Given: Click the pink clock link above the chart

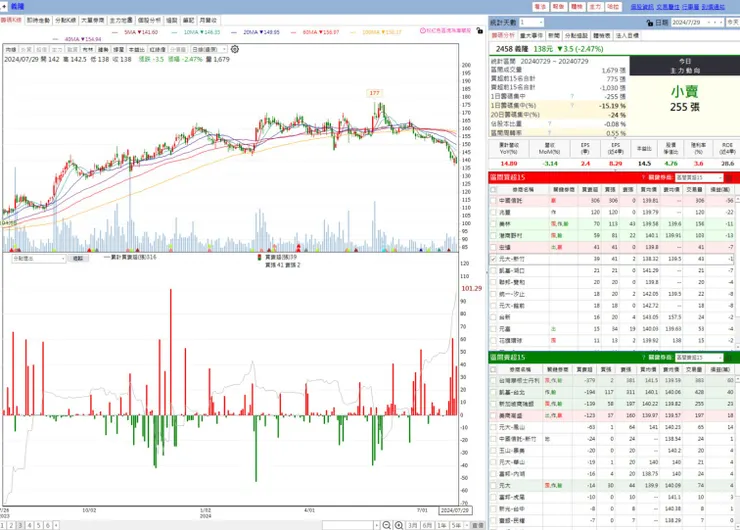Looking at the screenshot, I should (446, 30).
